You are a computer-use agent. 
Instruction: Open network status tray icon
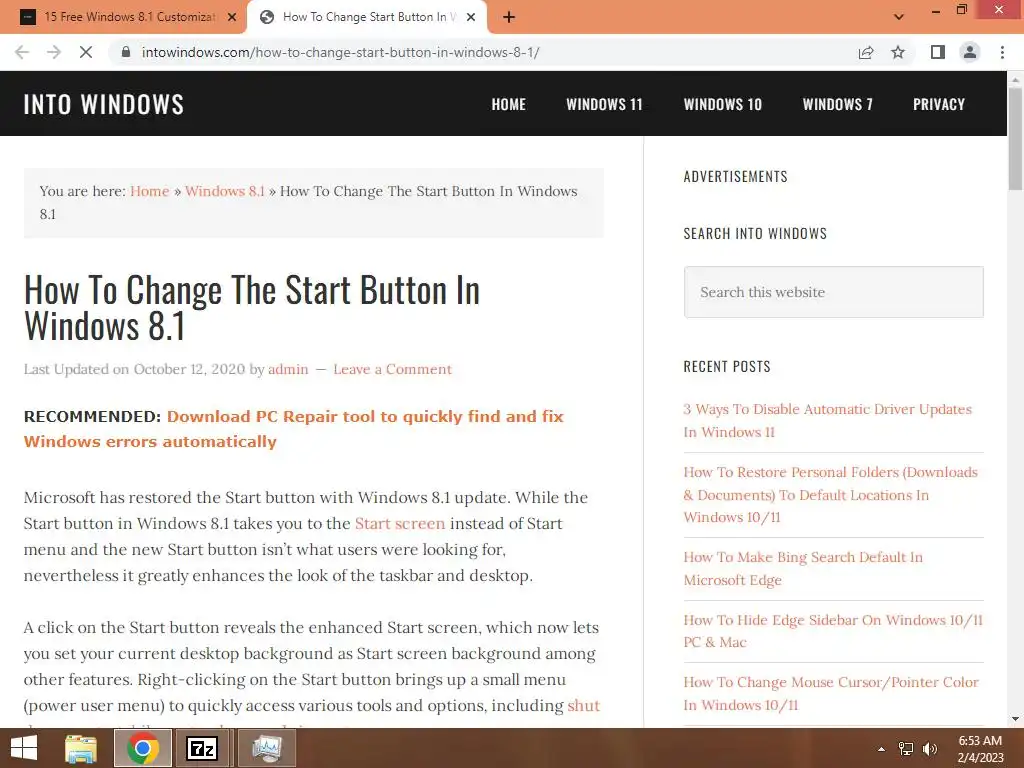pos(906,749)
